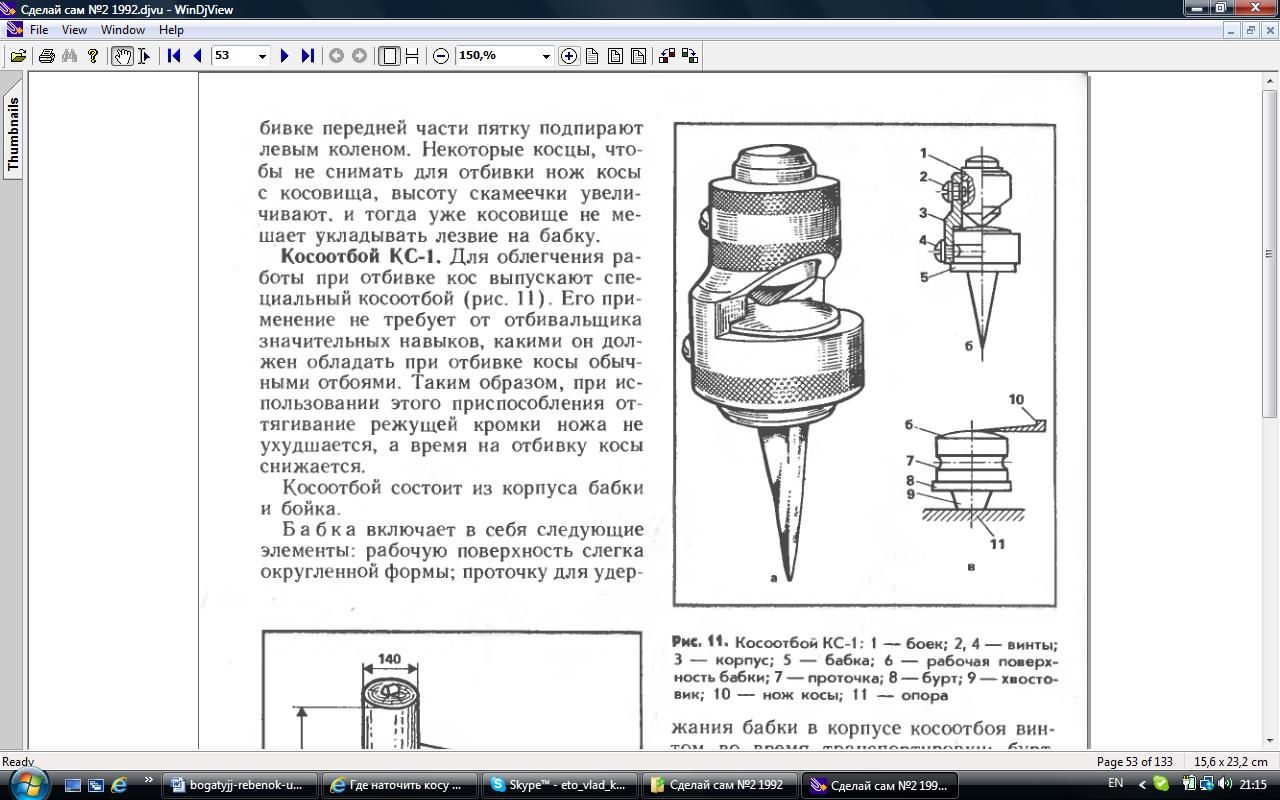Launch Internet Explorer from quick launch

119,785
